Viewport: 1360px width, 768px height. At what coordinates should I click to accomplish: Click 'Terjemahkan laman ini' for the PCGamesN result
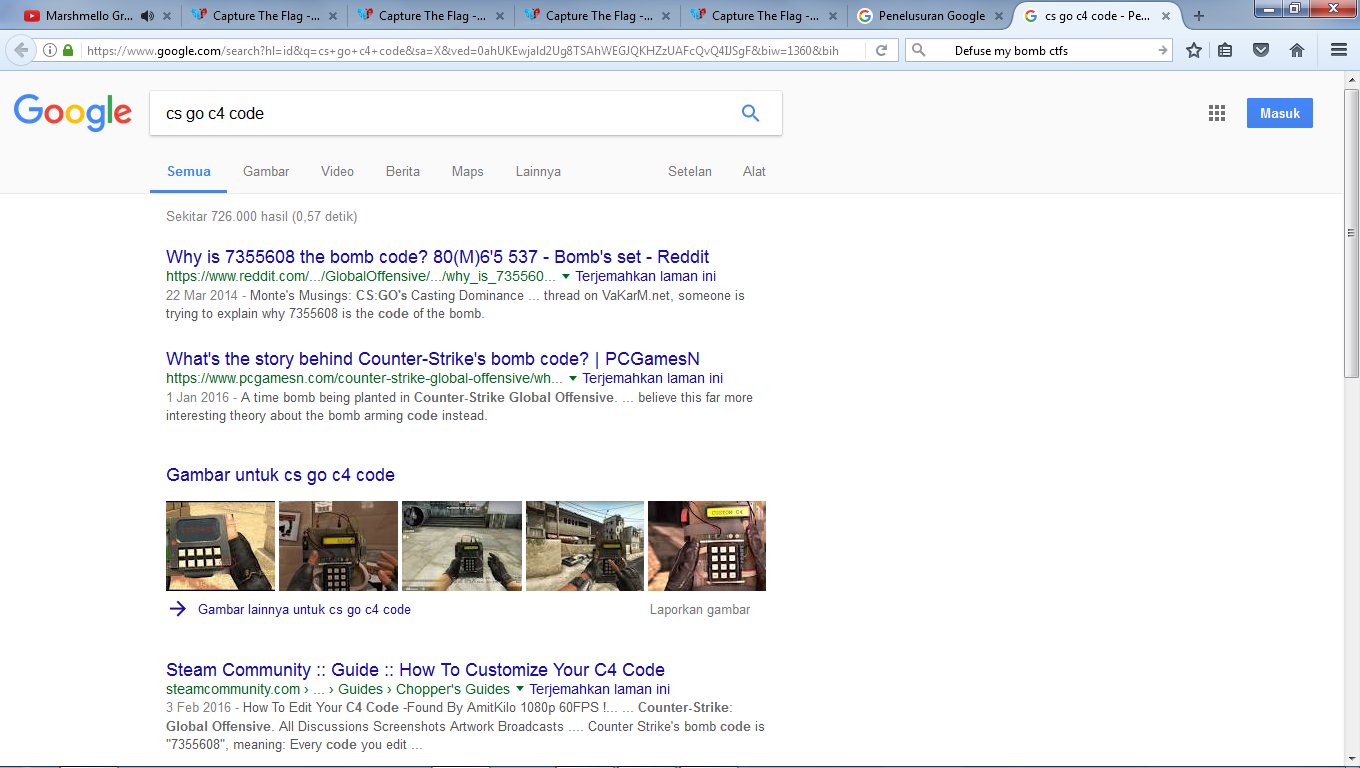coord(653,378)
